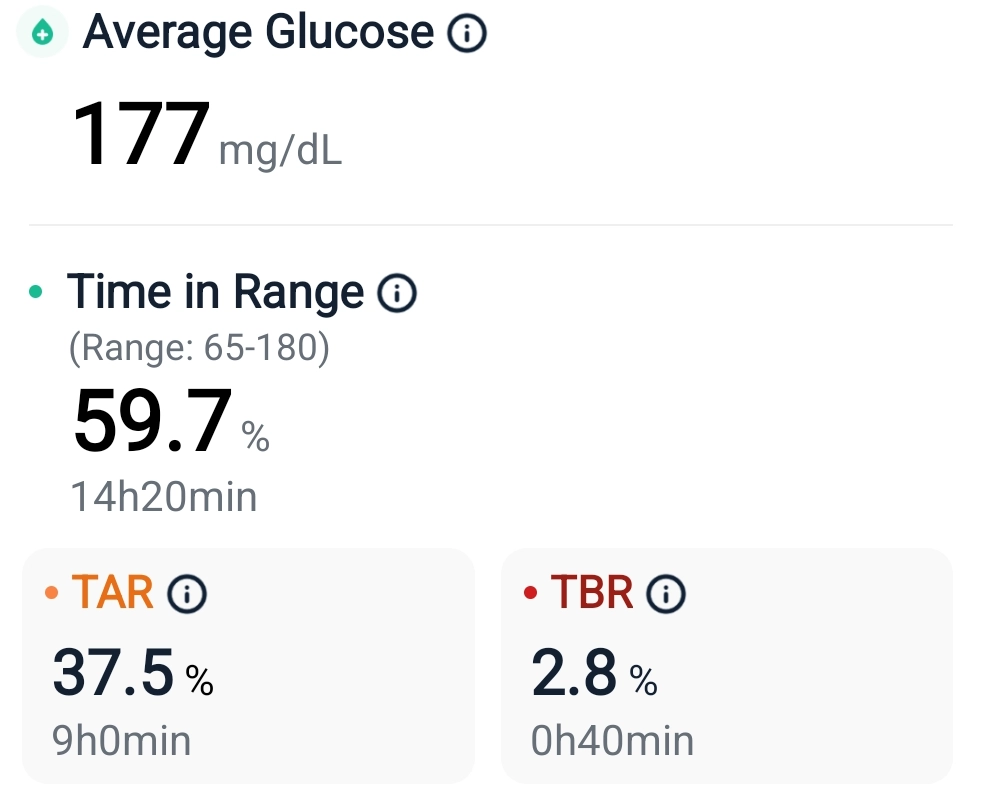The height and width of the screenshot is (802, 982).
Task: Click the green dot beside Time in Range
Action: [x=37, y=293]
